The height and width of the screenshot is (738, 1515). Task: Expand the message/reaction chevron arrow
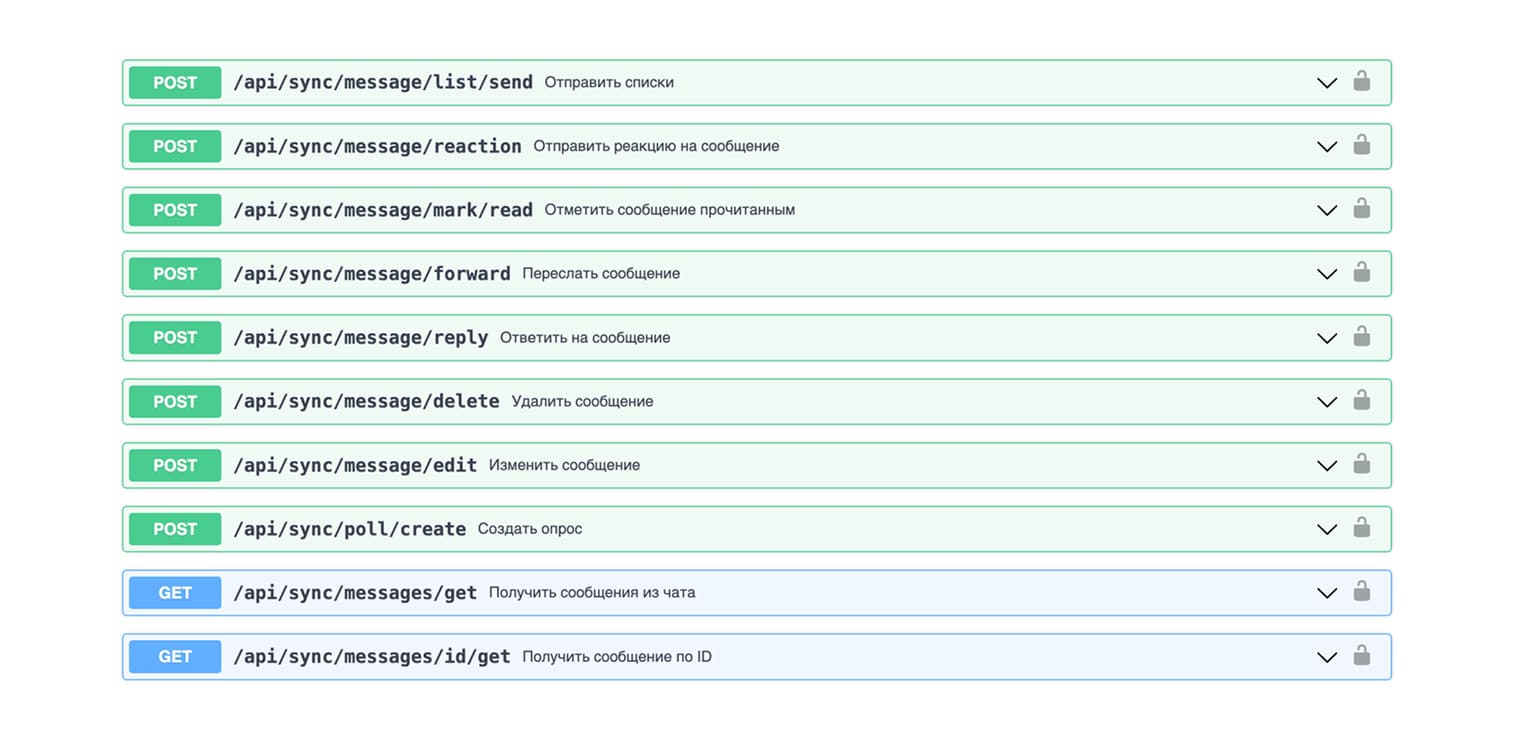(x=1327, y=147)
